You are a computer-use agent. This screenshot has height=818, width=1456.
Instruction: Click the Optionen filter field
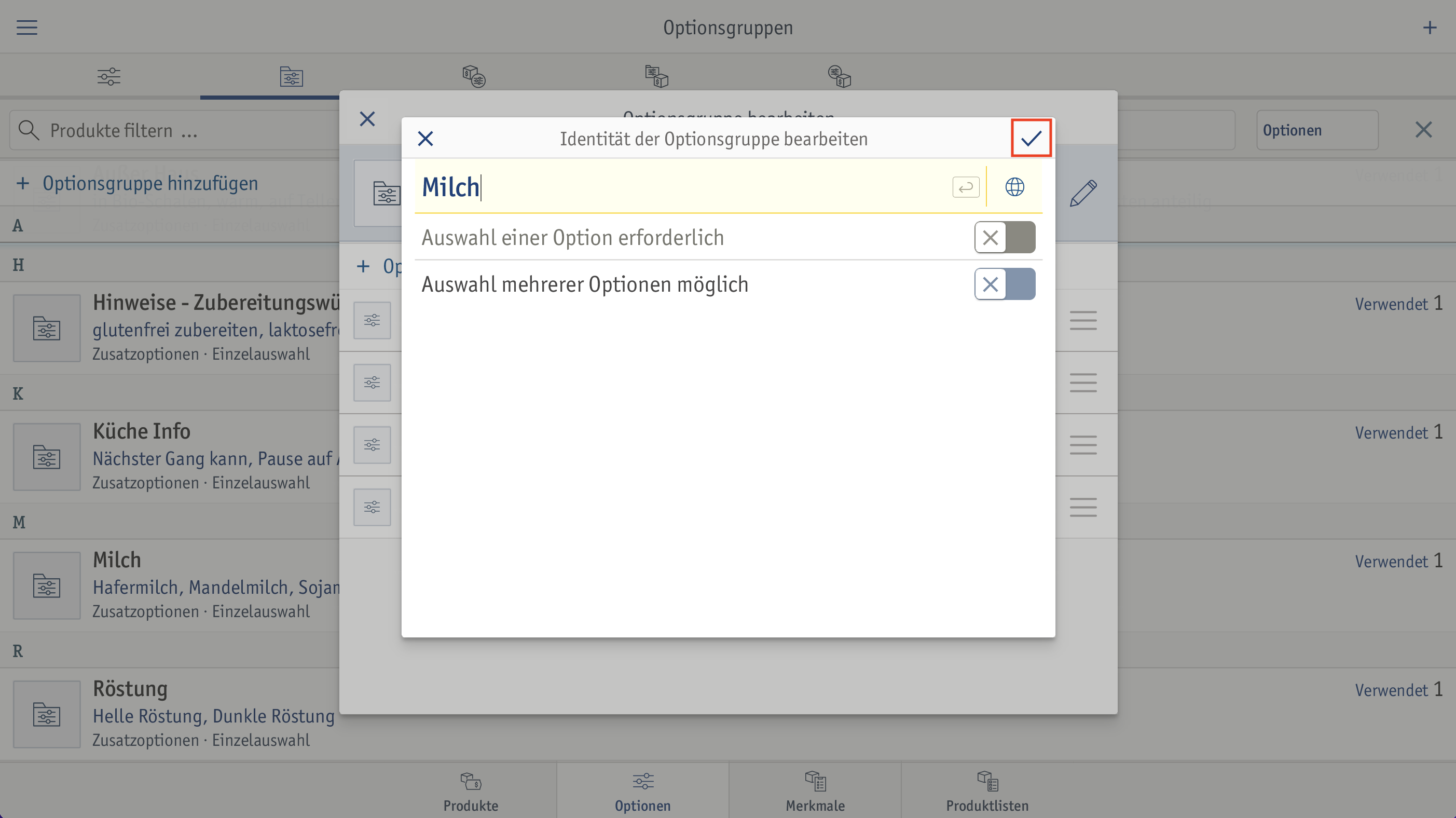(x=1317, y=130)
